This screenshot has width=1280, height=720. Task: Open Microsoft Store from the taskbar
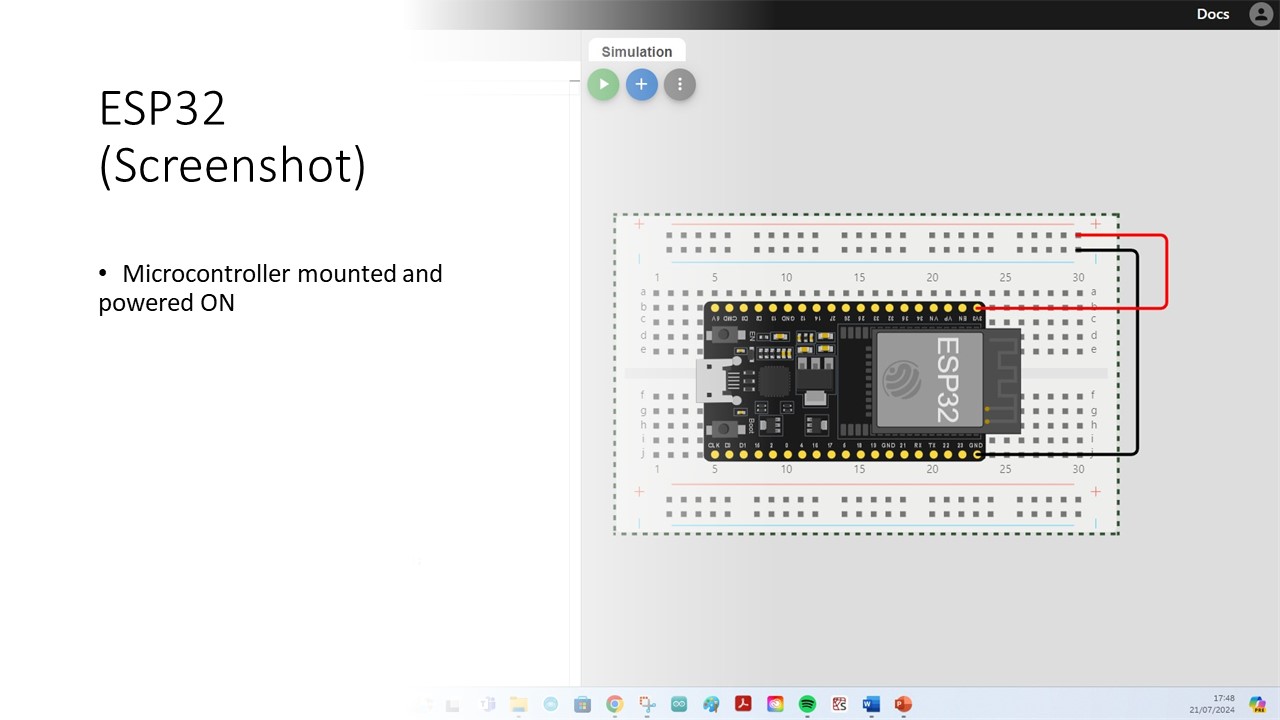pyautogui.click(x=582, y=704)
